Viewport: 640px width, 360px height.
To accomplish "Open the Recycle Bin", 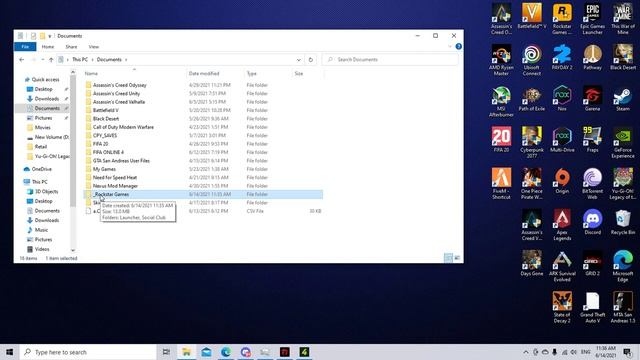I will click(x=622, y=222).
